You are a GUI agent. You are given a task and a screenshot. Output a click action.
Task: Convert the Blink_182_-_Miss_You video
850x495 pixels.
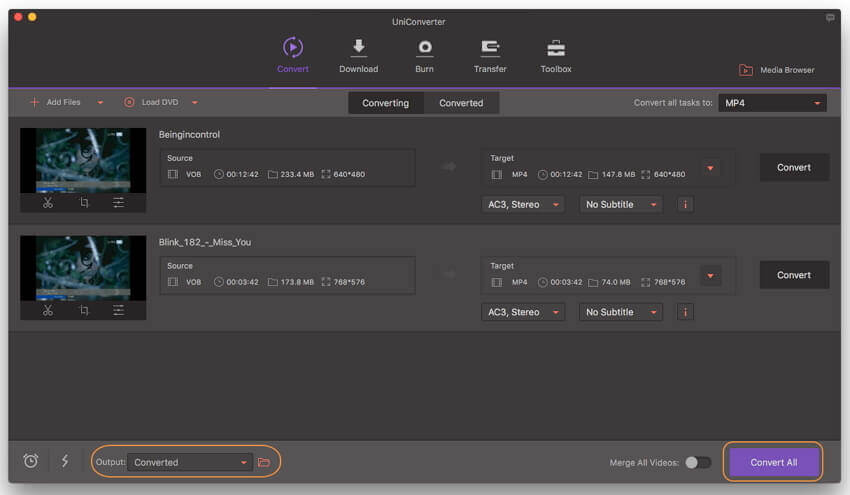pyautogui.click(x=794, y=275)
